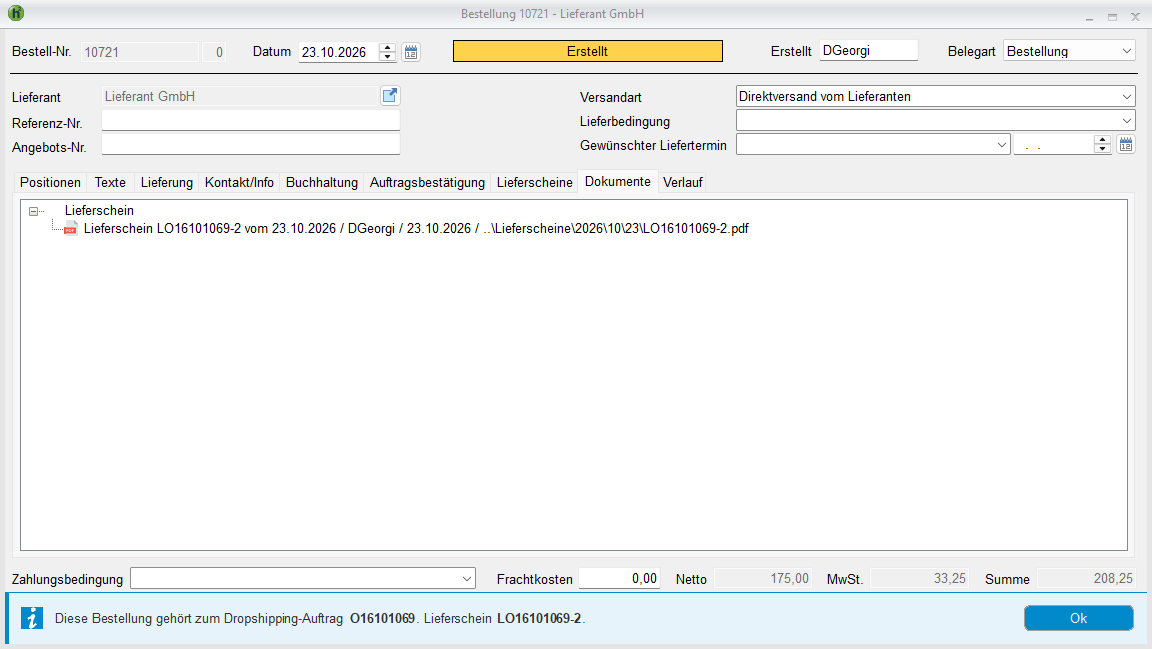Show the Verlauf tab

[x=683, y=182]
